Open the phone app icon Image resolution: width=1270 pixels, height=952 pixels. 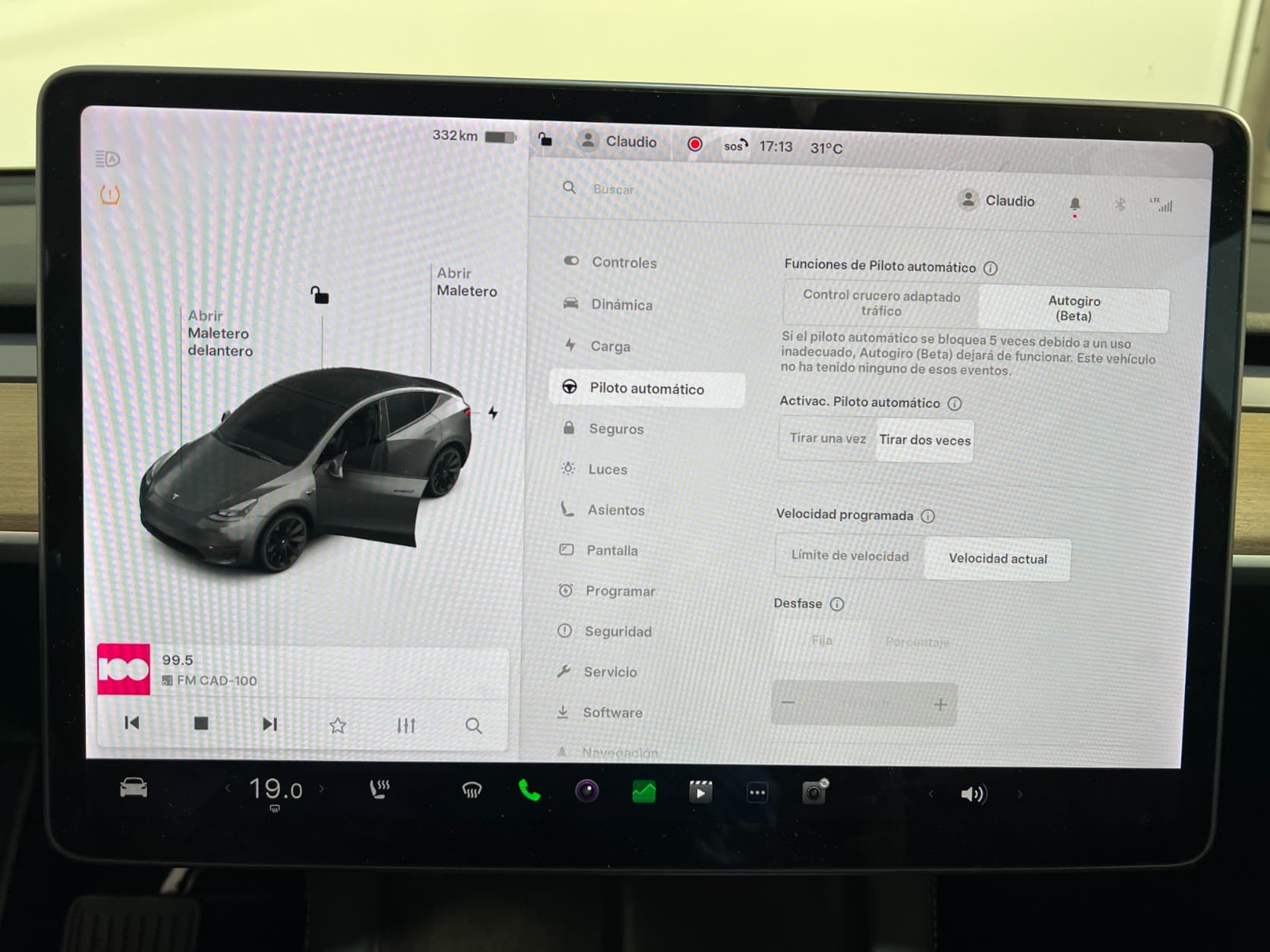tap(529, 791)
